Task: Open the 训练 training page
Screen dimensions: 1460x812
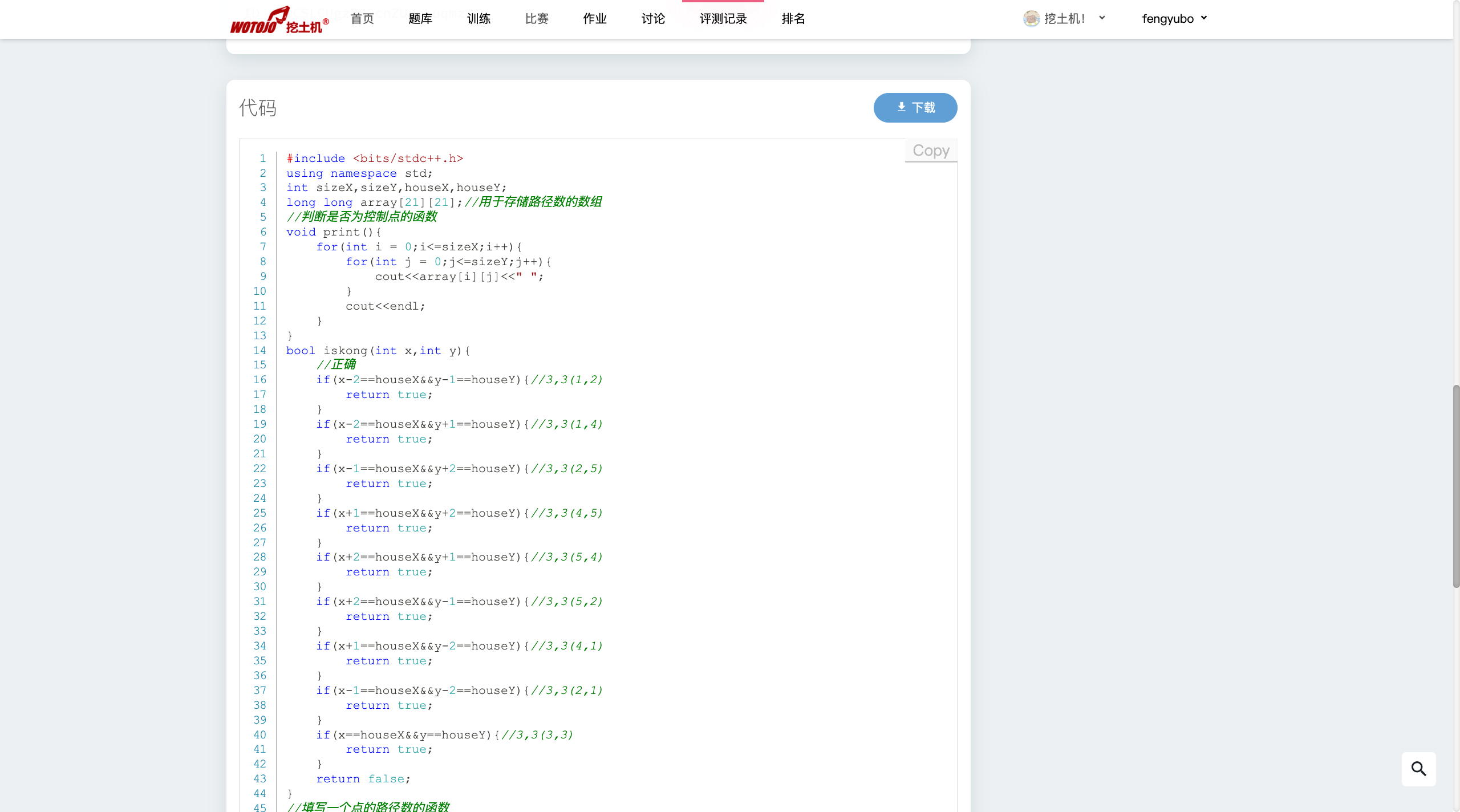Action: click(x=478, y=19)
